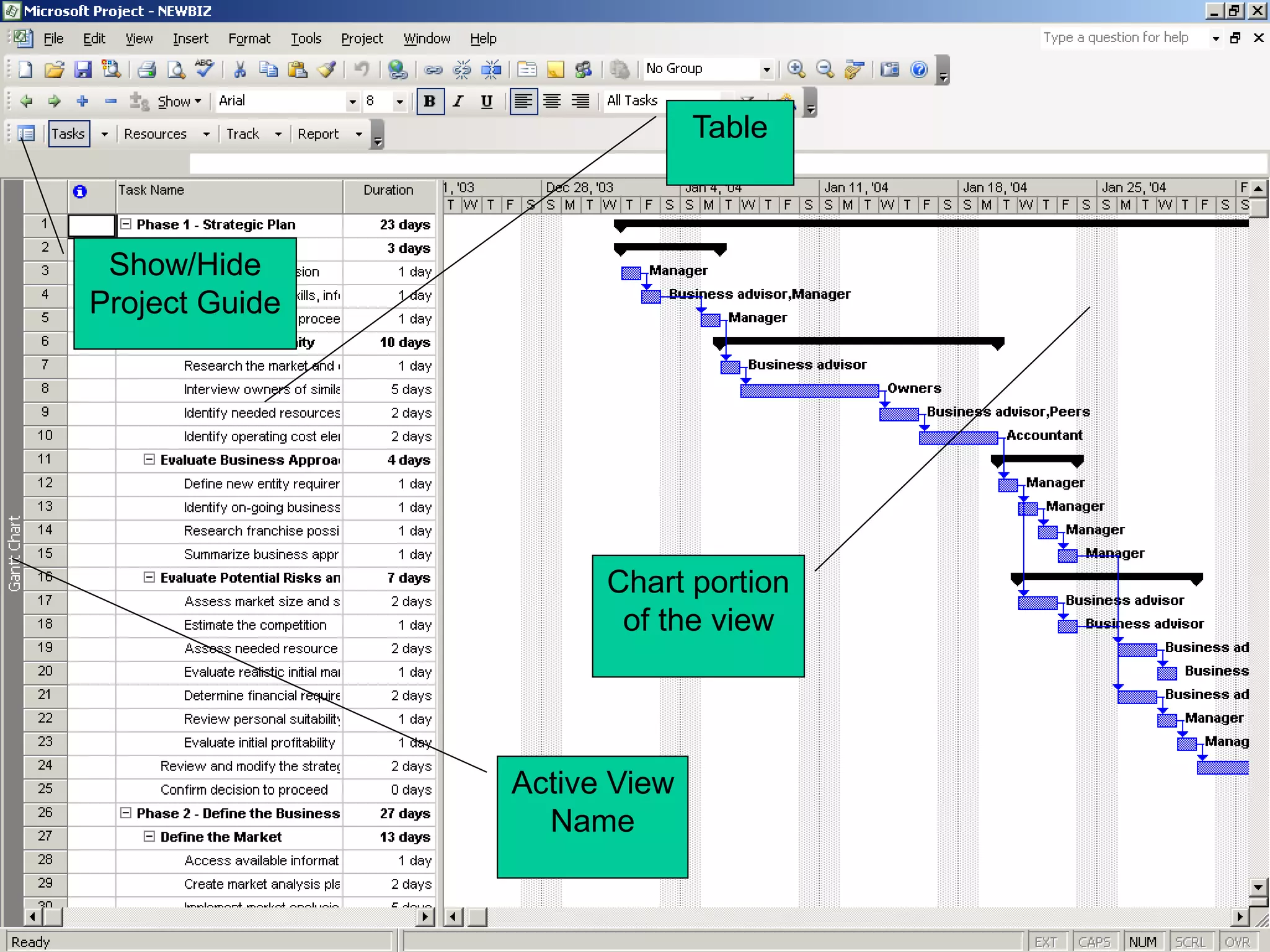Outdent the task with the green left arrow
This screenshot has height=952, width=1270.
[26, 101]
